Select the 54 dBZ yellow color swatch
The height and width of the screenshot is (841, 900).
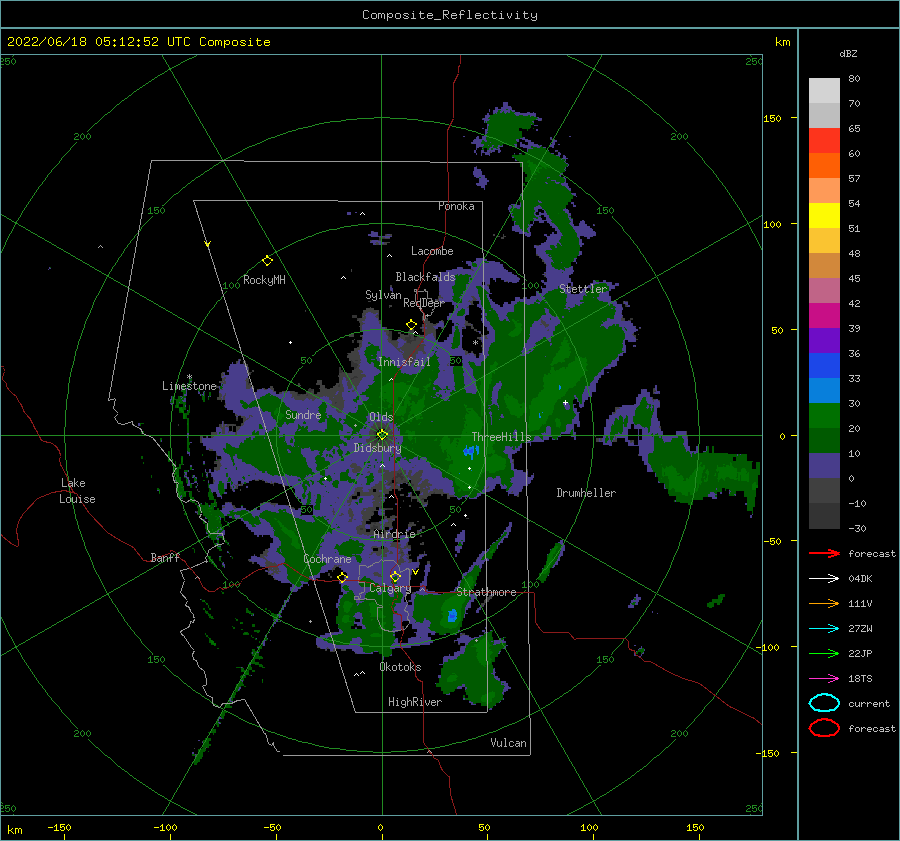824,215
